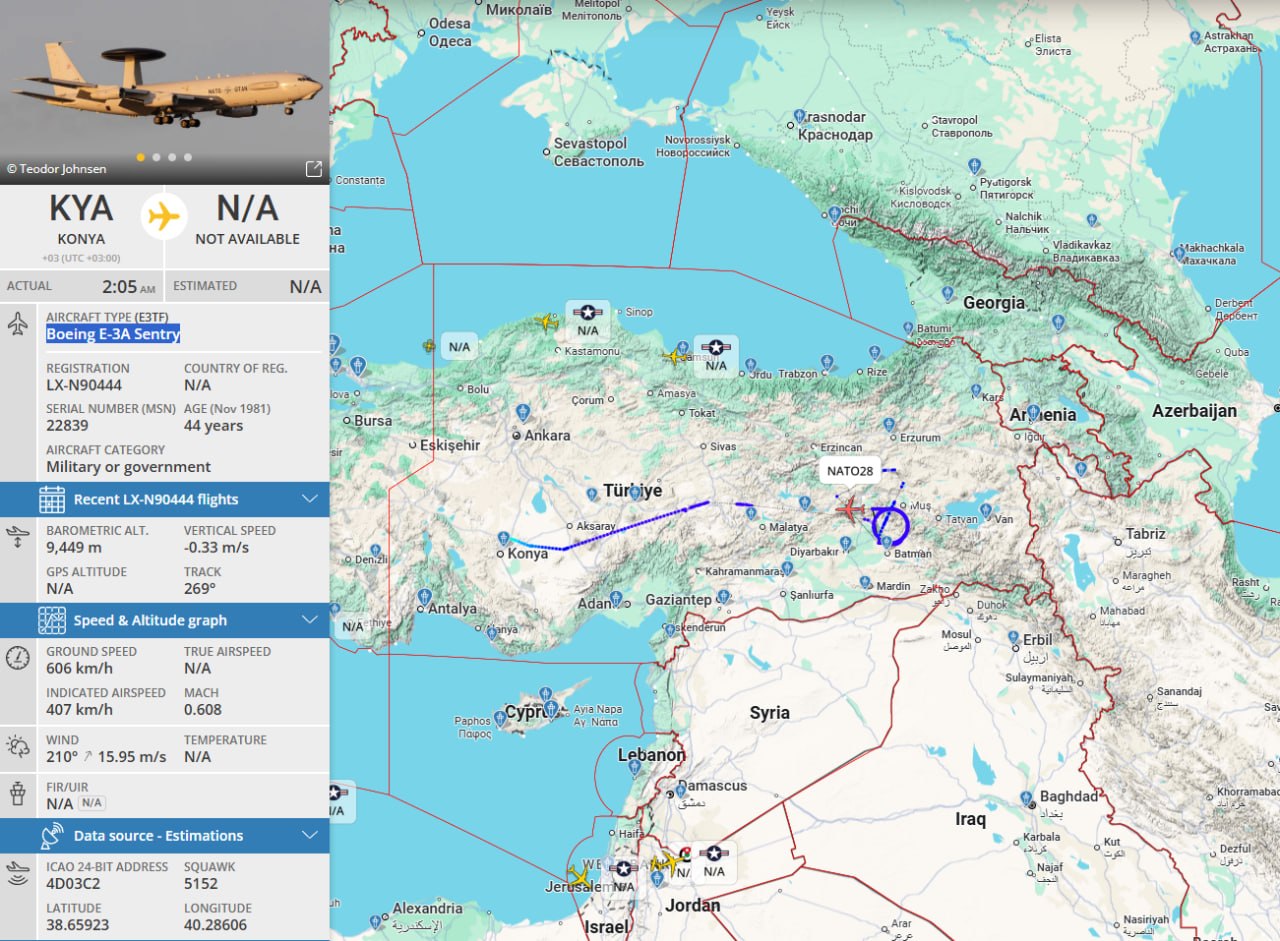The width and height of the screenshot is (1280, 941).
Task: Click the airport pin at Baghdad
Action: pos(1029,799)
